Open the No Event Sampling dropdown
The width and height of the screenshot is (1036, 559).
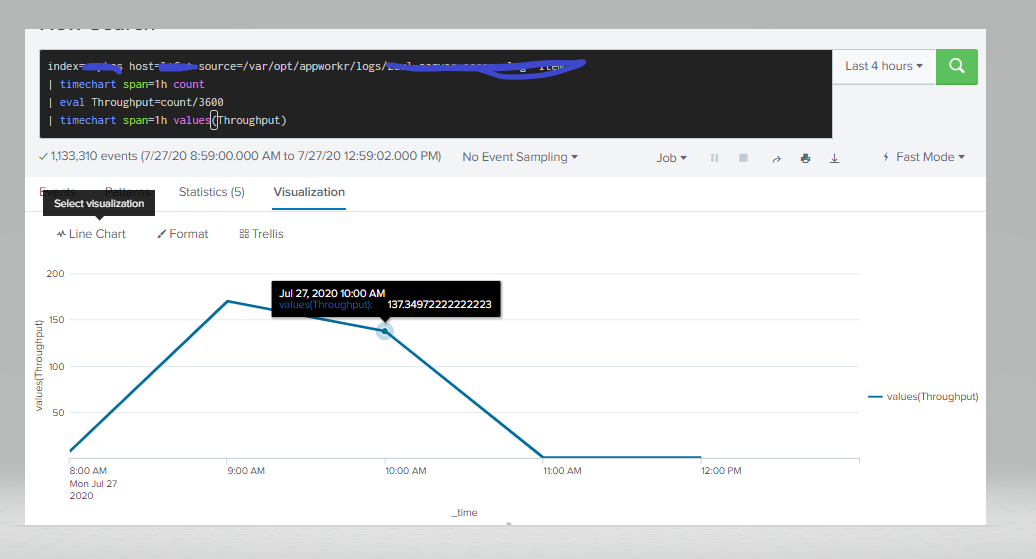[x=520, y=157]
